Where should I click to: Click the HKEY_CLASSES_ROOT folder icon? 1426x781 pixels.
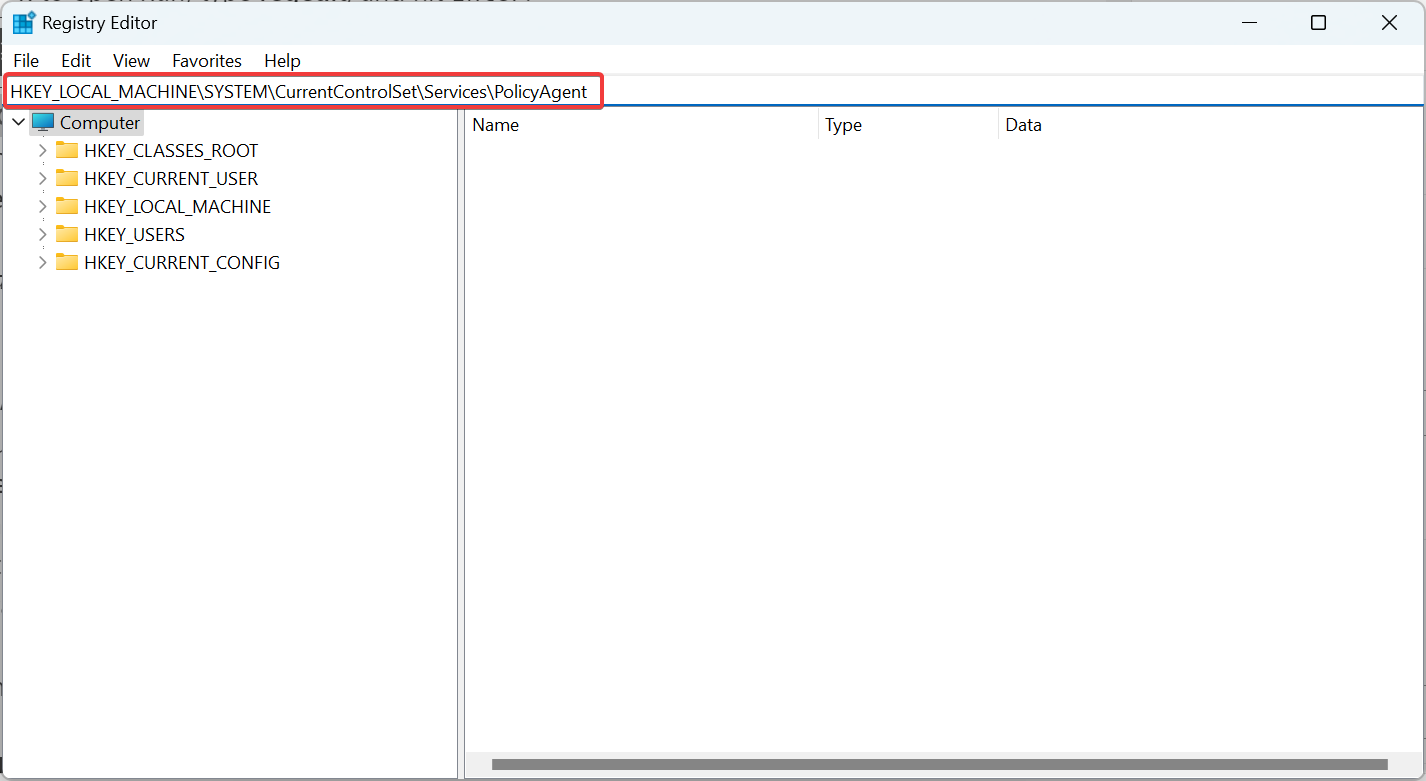click(x=67, y=151)
